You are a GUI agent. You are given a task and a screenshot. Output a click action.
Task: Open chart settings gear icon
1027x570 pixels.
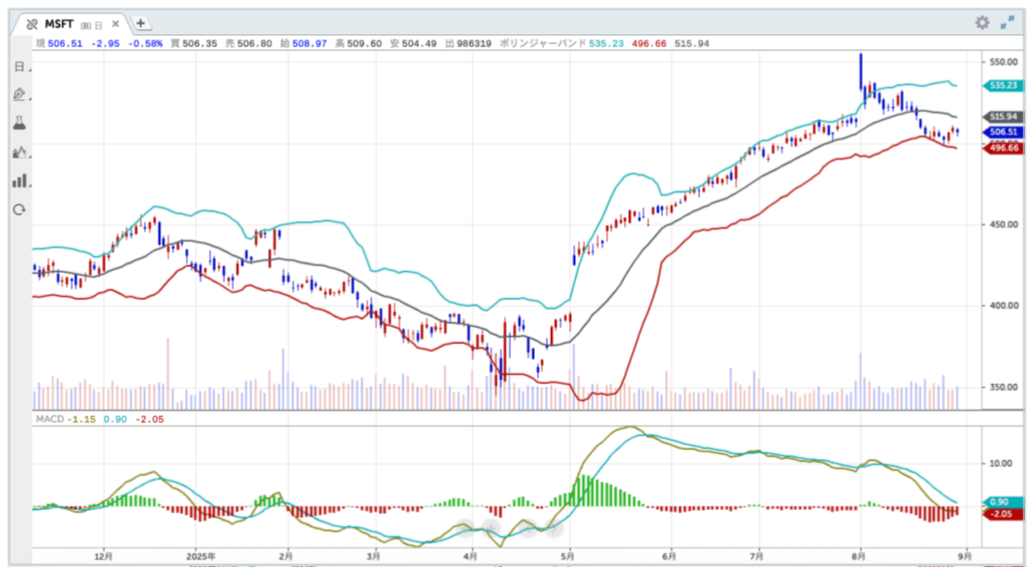pyautogui.click(x=981, y=22)
